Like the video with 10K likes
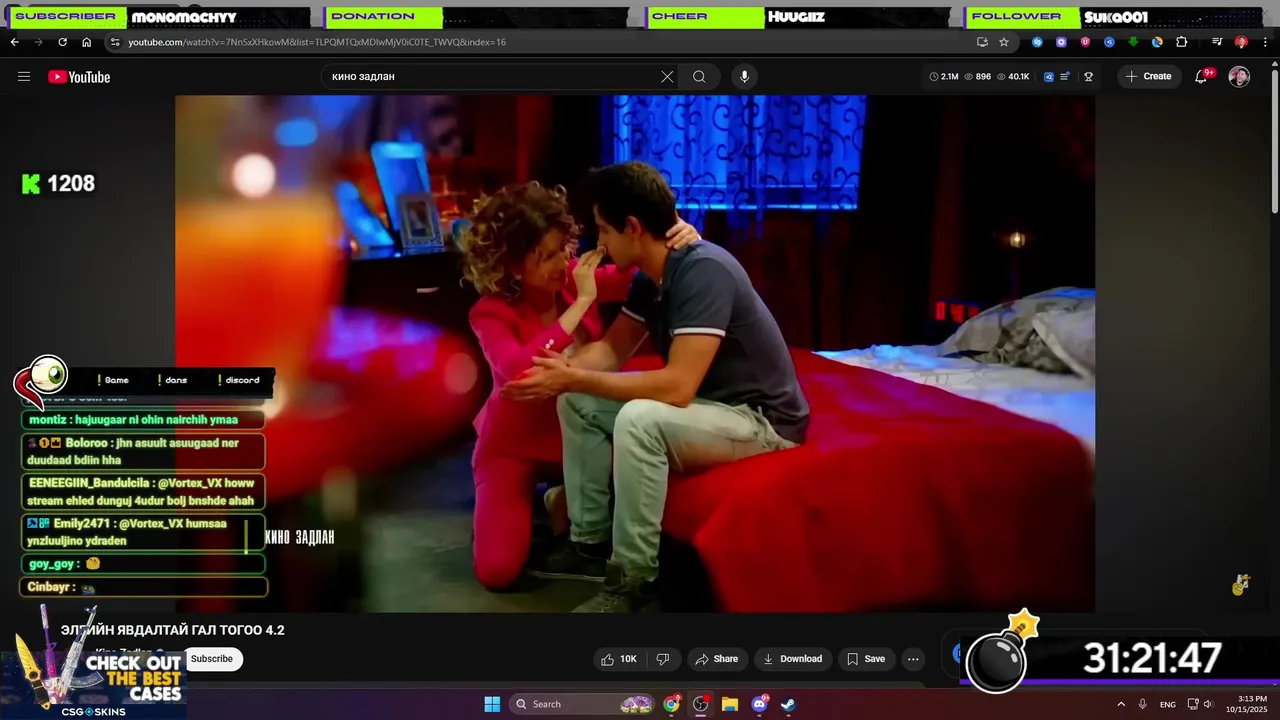The width and height of the screenshot is (1280, 720). click(618, 659)
